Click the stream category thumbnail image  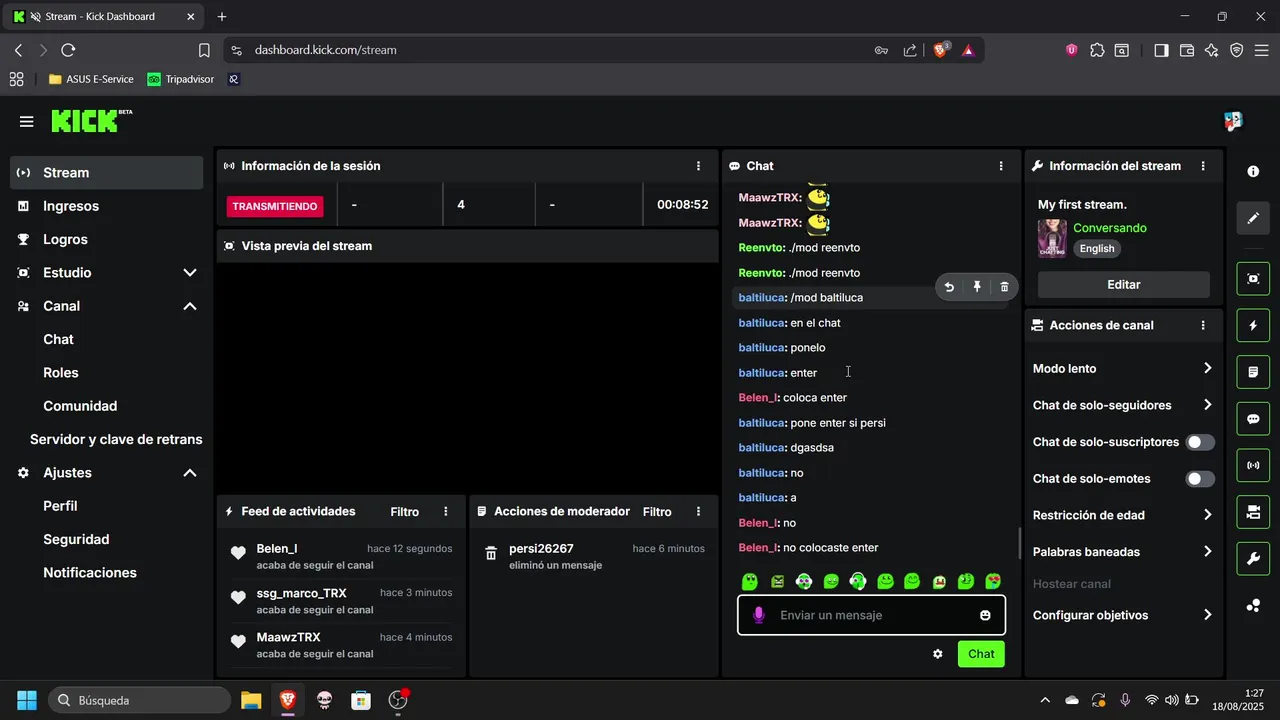pos(1052,239)
